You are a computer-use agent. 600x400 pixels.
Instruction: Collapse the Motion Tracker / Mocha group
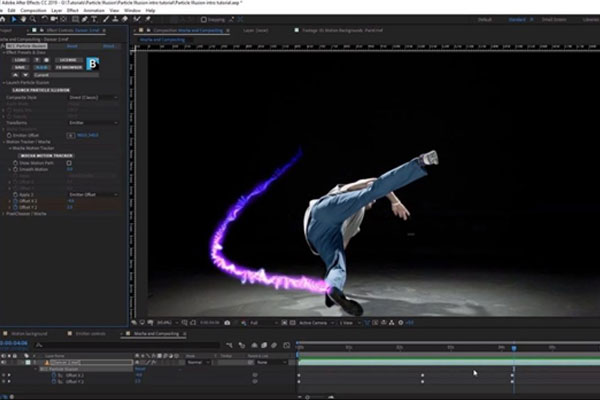(x=3, y=142)
